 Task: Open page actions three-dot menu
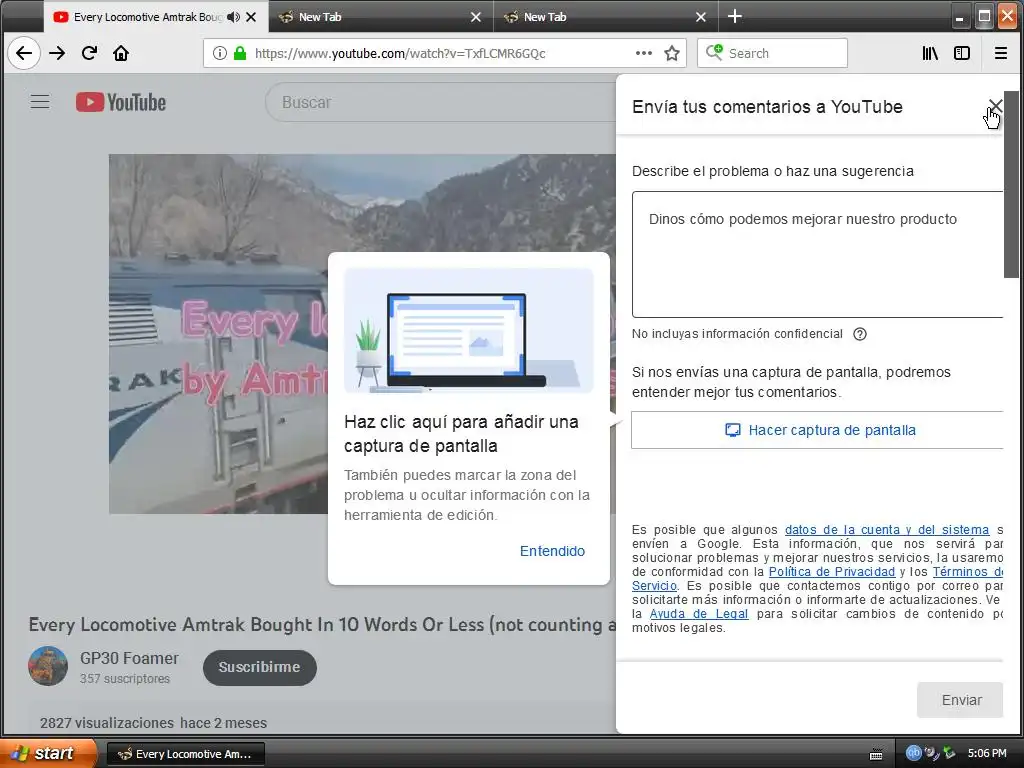click(x=644, y=53)
